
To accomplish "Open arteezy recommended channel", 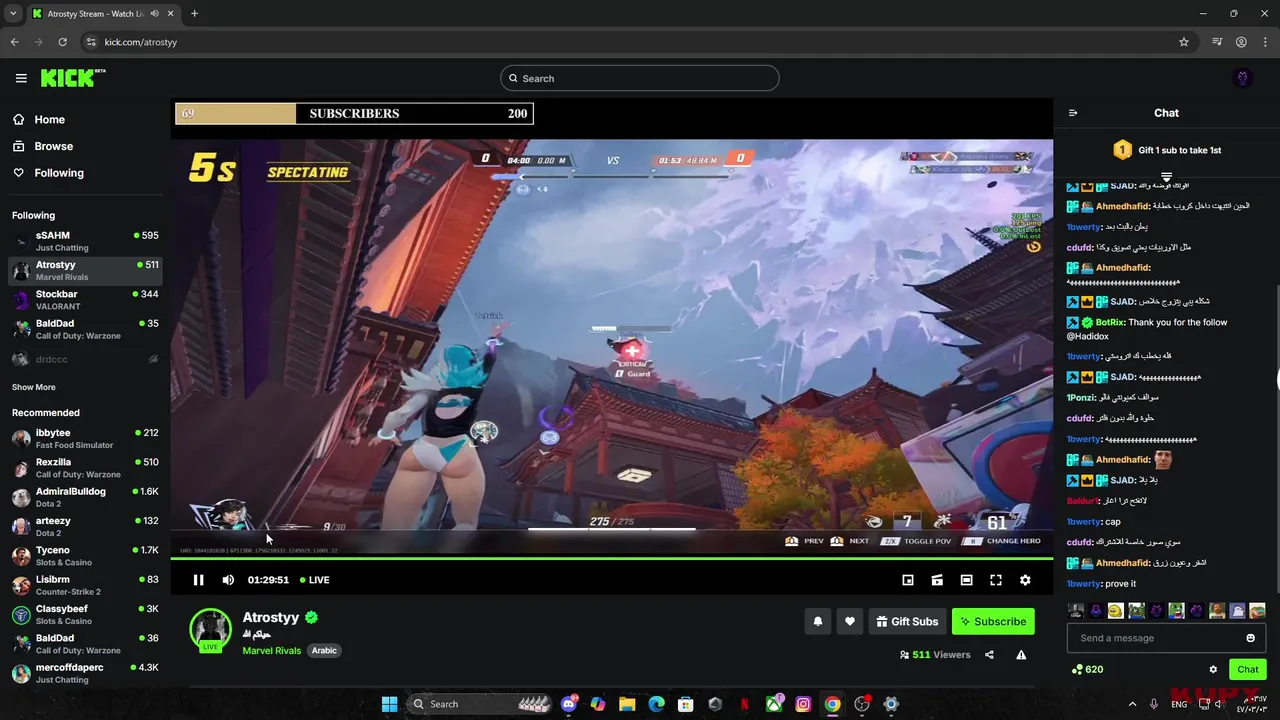I will click(x=85, y=526).
